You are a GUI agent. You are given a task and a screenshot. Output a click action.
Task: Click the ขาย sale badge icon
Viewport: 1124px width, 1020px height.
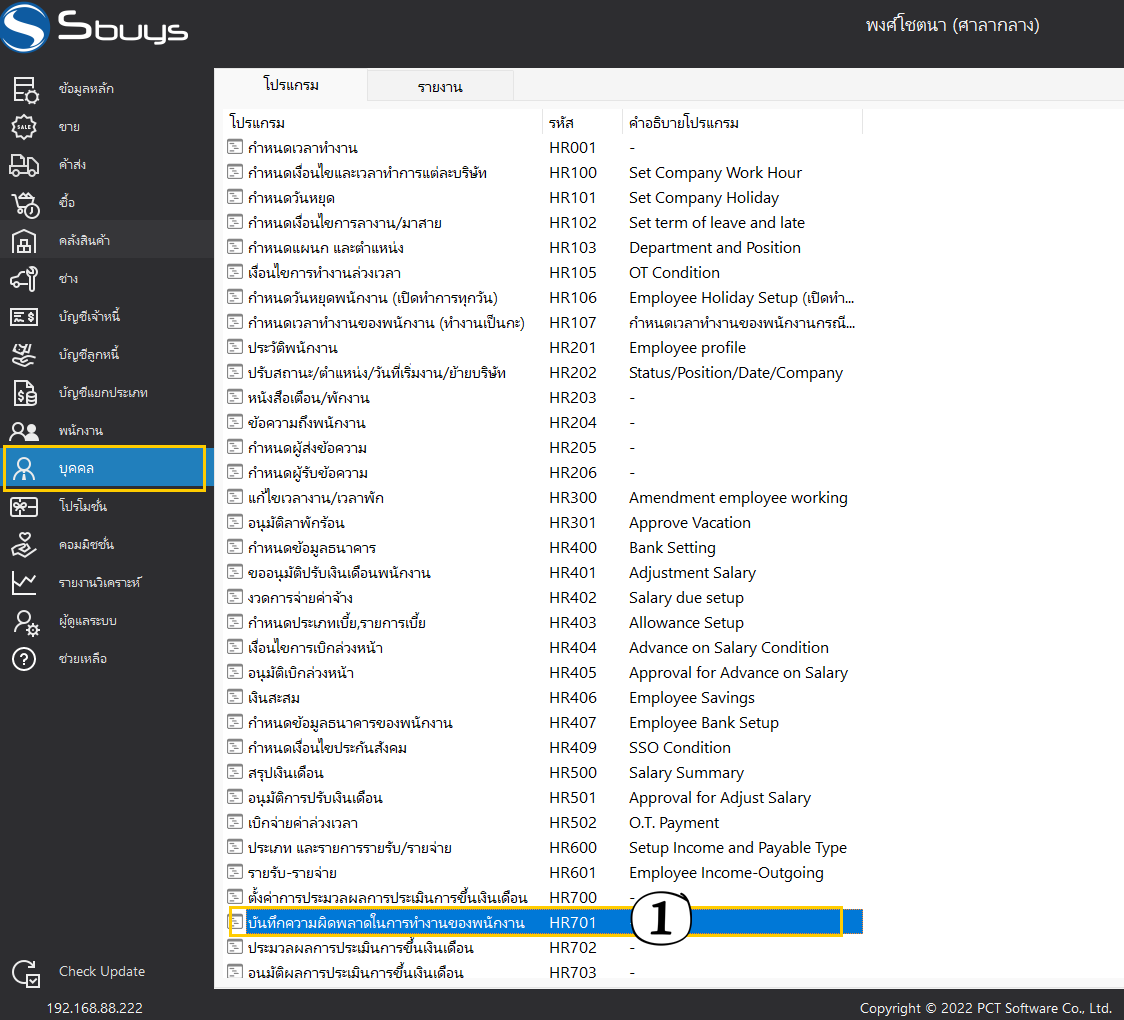click(24, 127)
